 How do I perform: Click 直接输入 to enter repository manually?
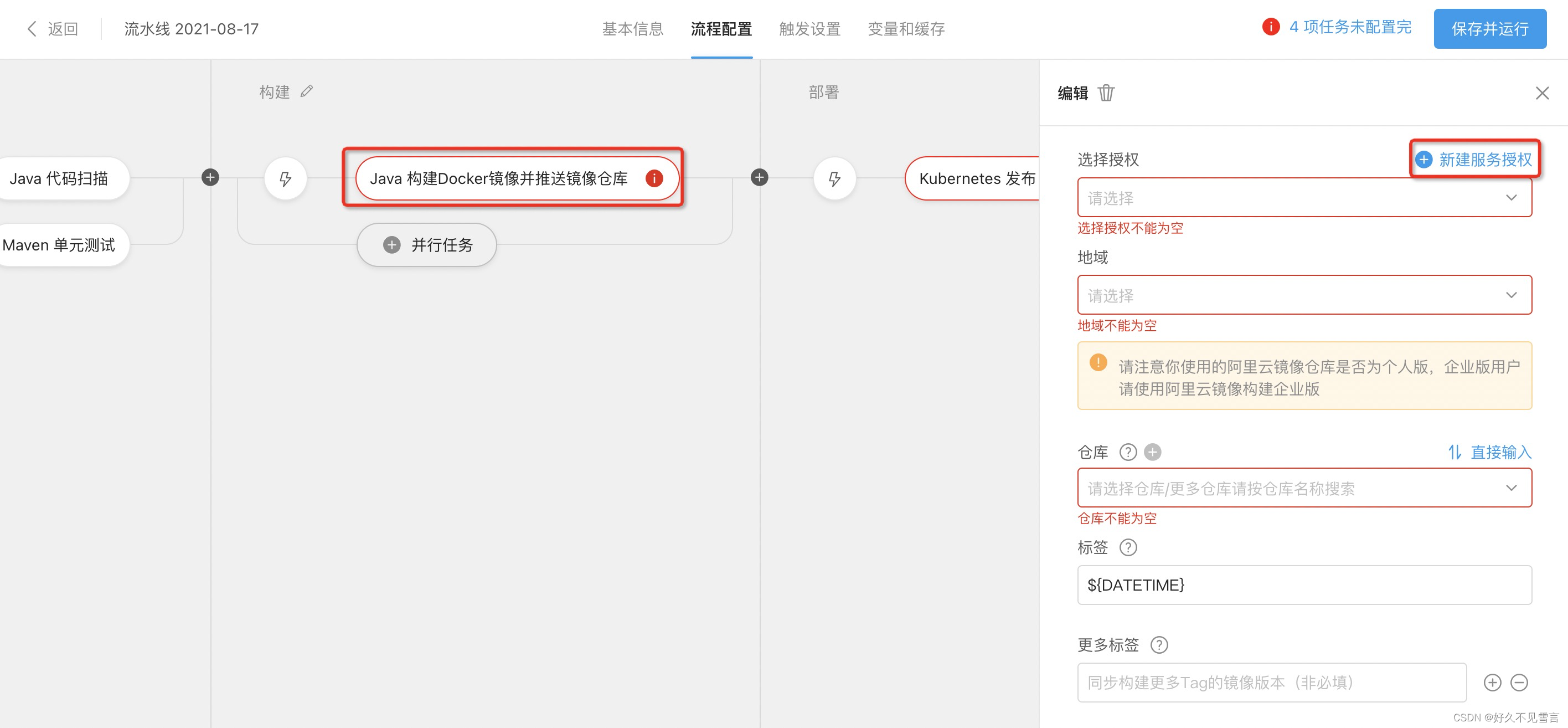(x=1500, y=452)
